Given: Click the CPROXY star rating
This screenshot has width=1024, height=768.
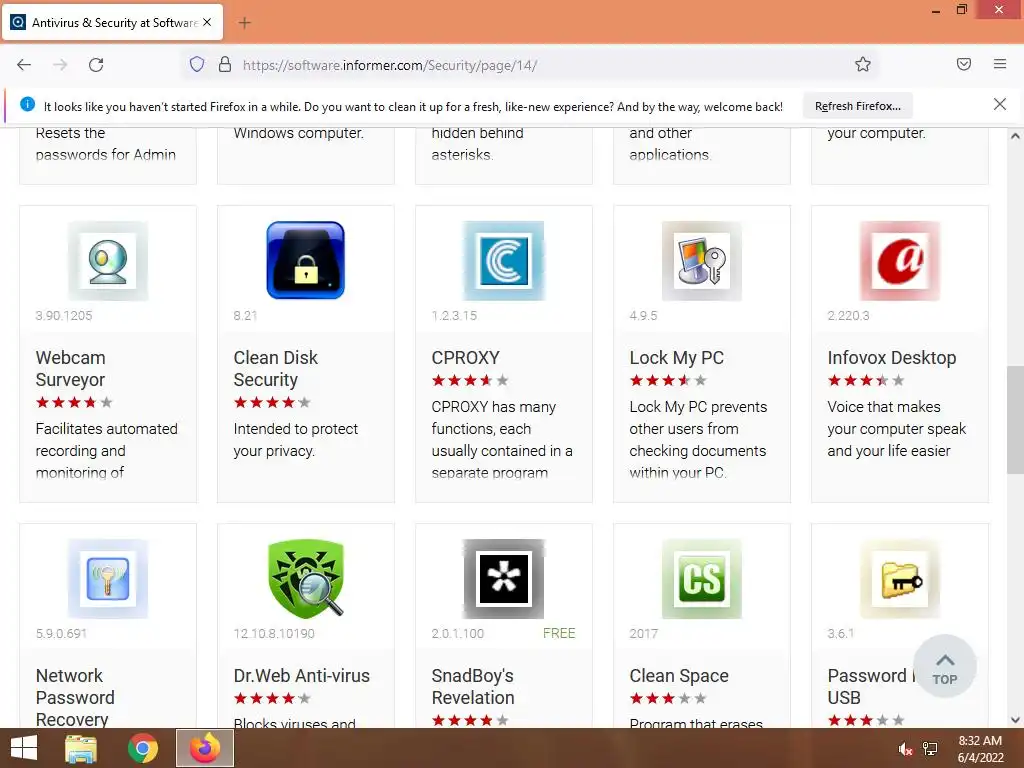Looking at the screenshot, I should point(470,380).
